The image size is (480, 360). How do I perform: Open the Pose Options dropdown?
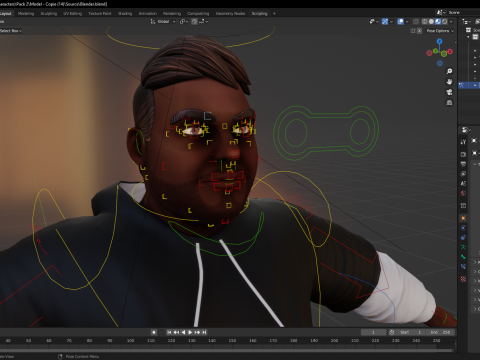coord(440,31)
